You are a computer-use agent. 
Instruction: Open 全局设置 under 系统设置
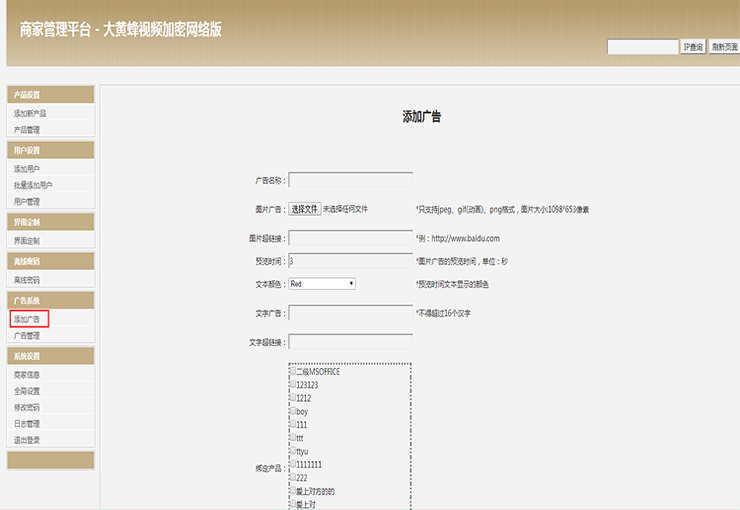click(x=27, y=391)
